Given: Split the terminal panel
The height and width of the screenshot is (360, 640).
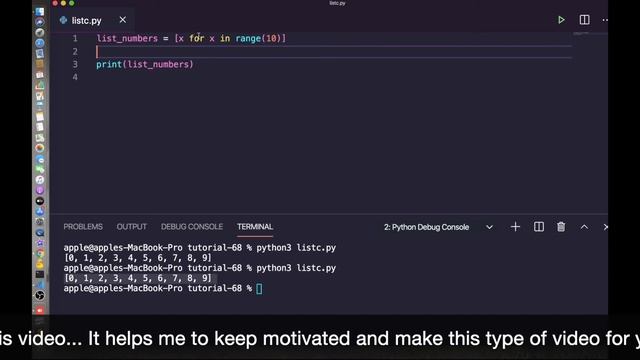Looking at the screenshot, I should pos(539,227).
